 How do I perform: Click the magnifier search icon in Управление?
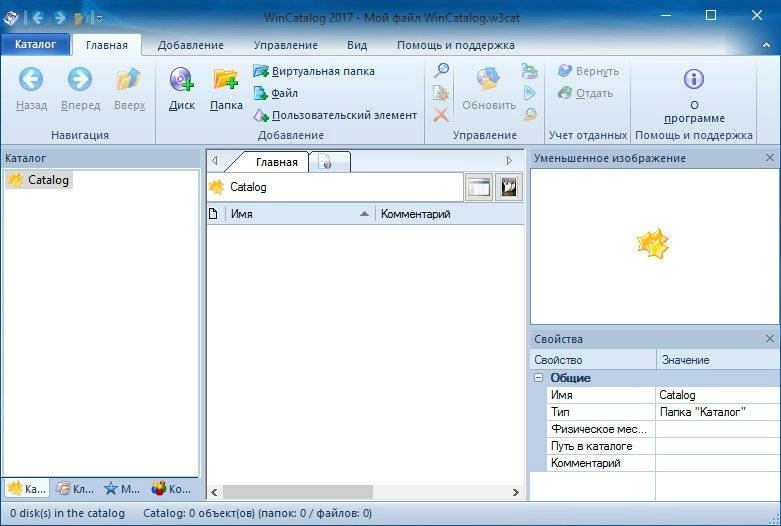[441, 70]
